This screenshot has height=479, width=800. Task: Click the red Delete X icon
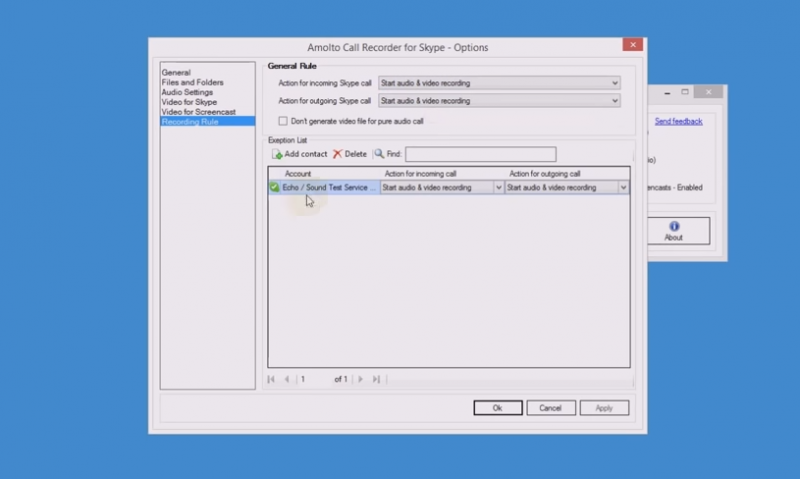[x=337, y=154]
